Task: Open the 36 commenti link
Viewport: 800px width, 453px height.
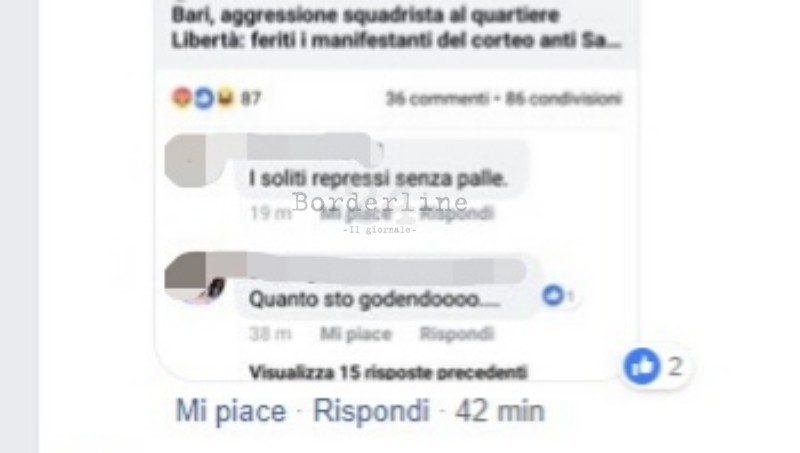Action: (x=437, y=98)
